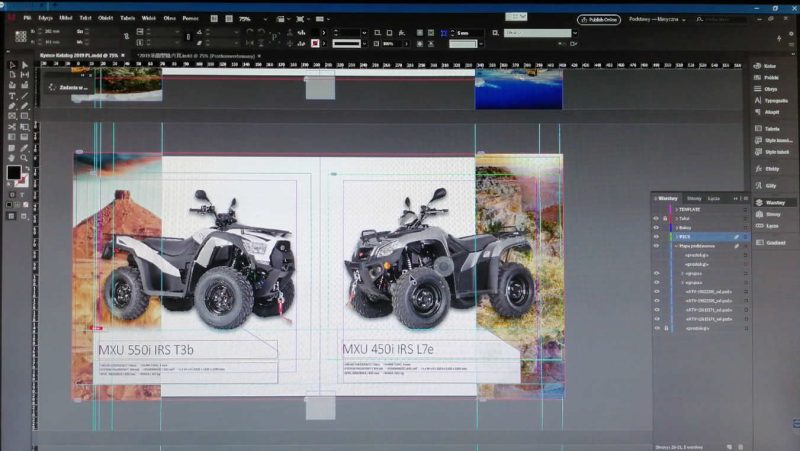The width and height of the screenshot is (800, 451).
Task: Click the black fill color swatch
Action: pos(13,172)
